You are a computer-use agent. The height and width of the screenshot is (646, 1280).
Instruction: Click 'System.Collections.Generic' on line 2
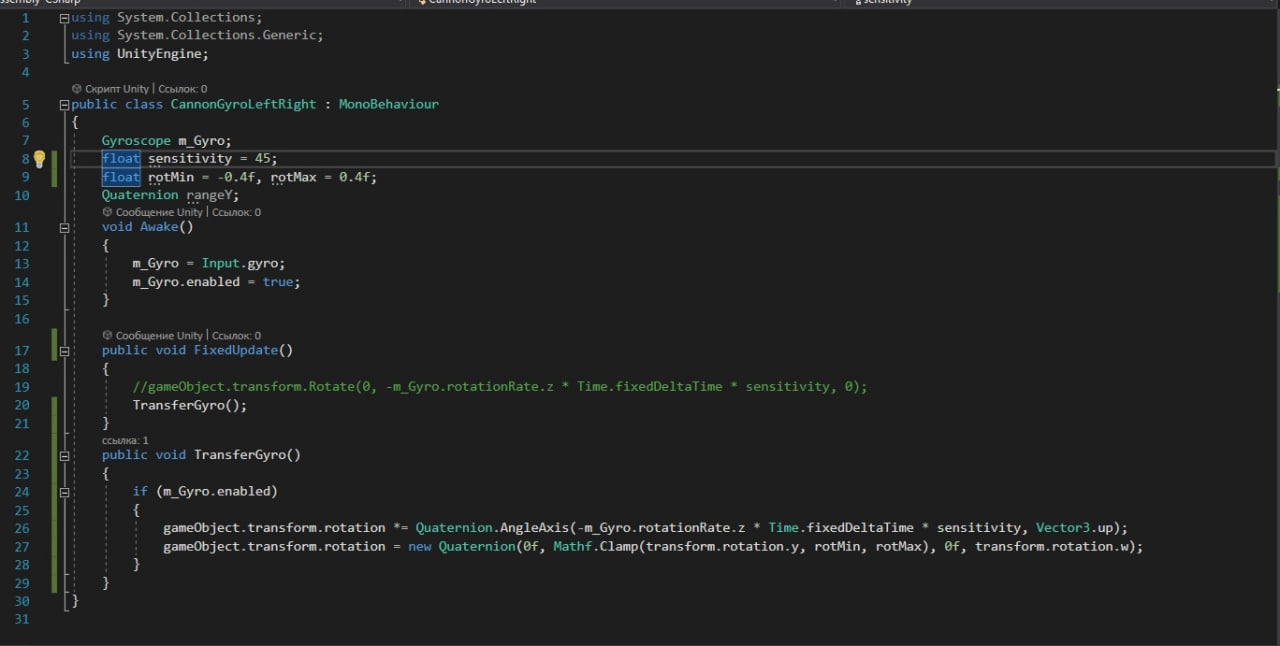217,35
